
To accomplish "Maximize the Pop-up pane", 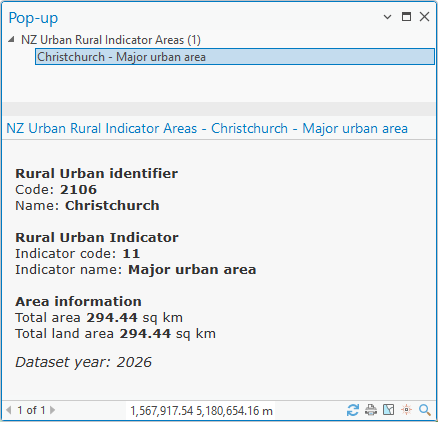I will (406, 17).
